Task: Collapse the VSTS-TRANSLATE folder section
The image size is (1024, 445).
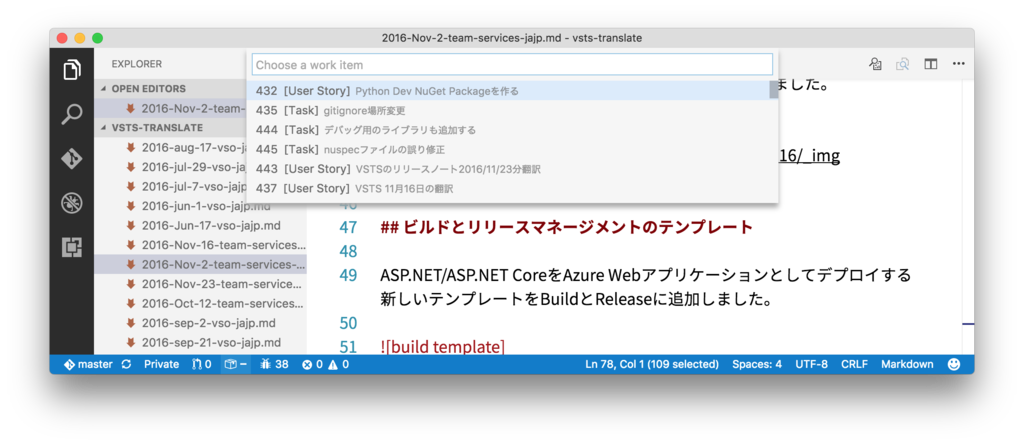Action: [157, 128]
